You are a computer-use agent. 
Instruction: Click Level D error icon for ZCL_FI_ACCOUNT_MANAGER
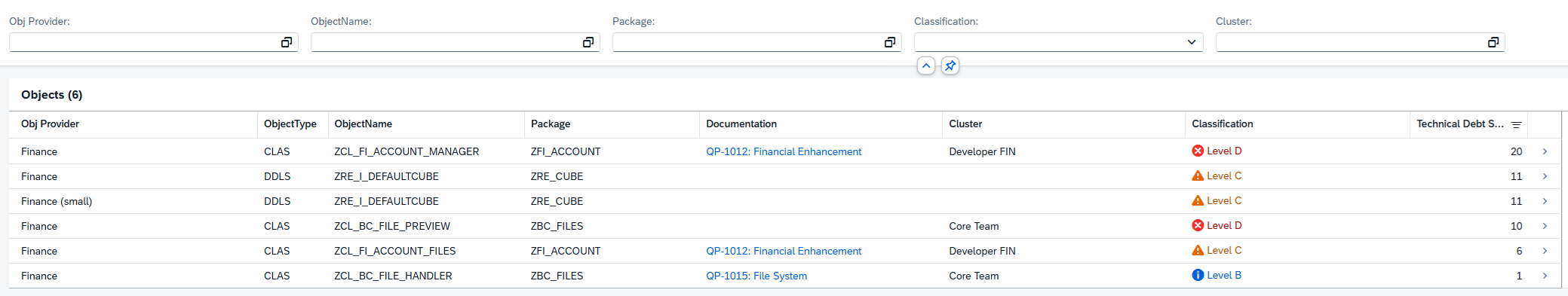pyautogui.click(x=1198, y=151)
